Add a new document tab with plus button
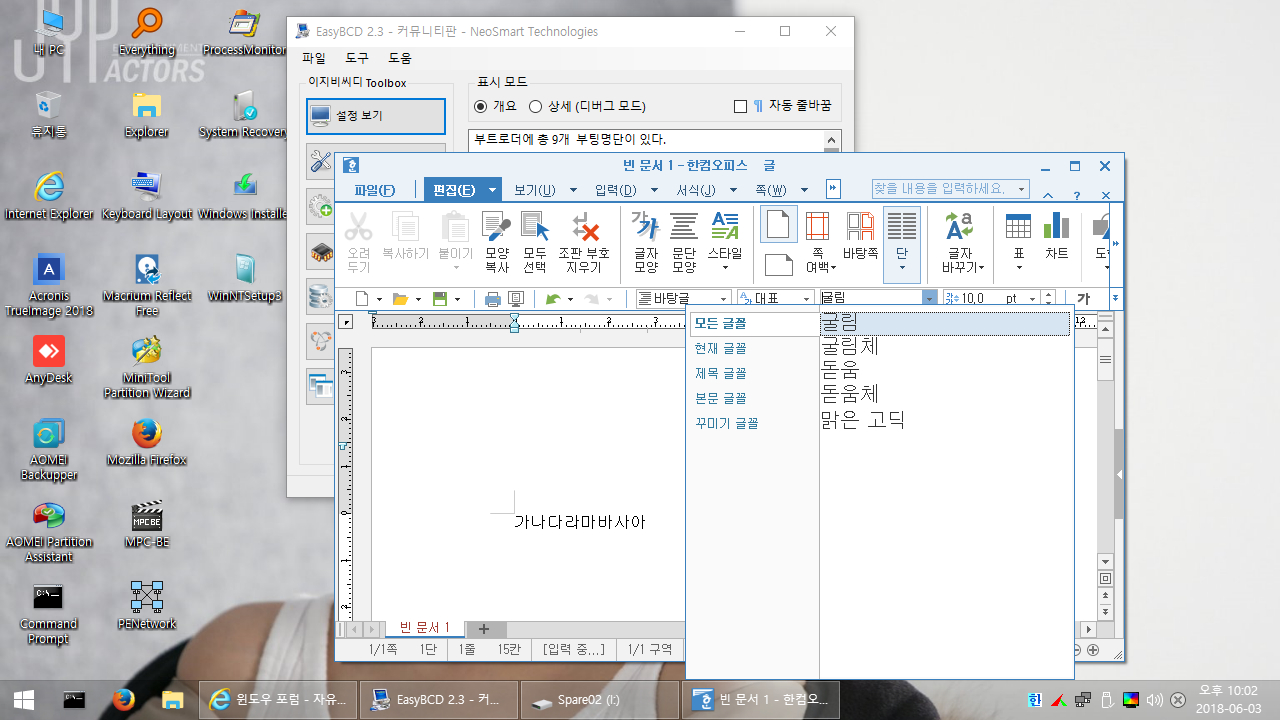This screenshot has width=1280, height=720. (x=485, y=629)
